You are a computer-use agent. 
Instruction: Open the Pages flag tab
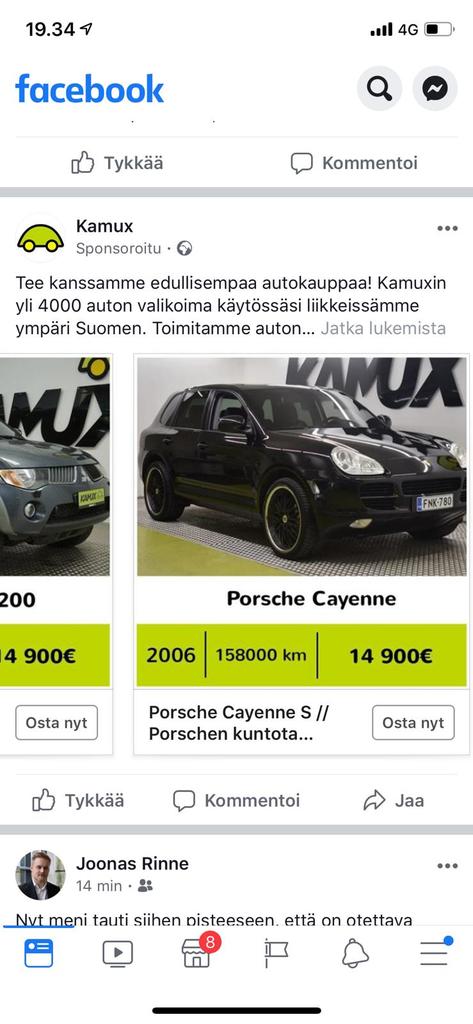click(276, 953)
